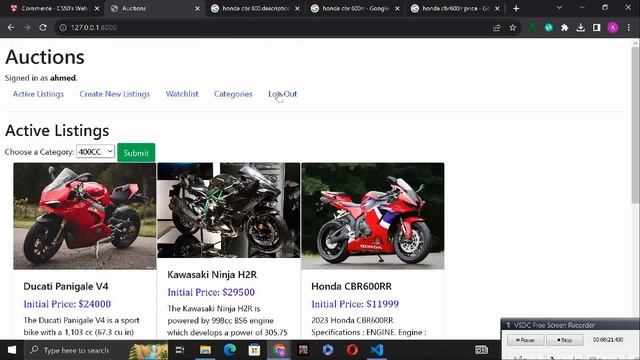The height and width of the screenshot is (360, 640).
Task: Click the share page icon in address bar
Action: point(497,27)
